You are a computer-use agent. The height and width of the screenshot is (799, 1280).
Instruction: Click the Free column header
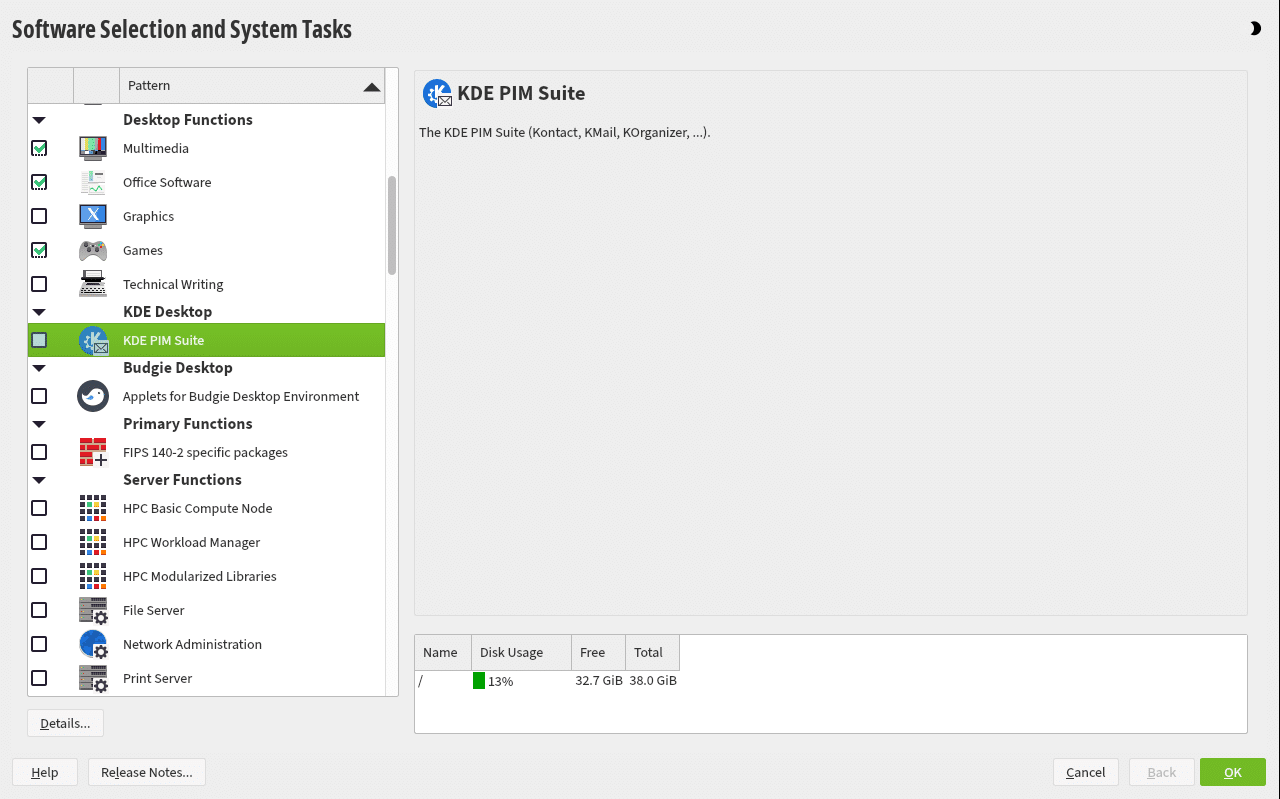[x=599, y=652]
